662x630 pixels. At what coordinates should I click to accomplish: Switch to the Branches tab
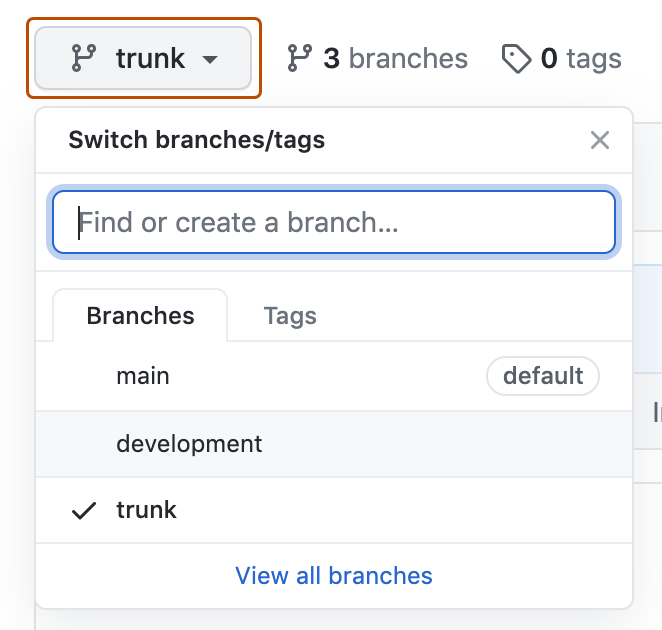140,317
